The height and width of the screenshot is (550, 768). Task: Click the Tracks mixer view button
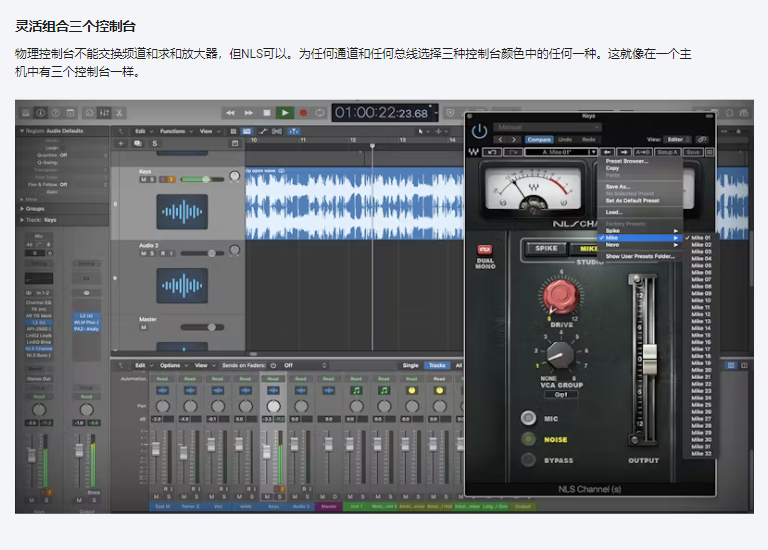coord(437,365)
